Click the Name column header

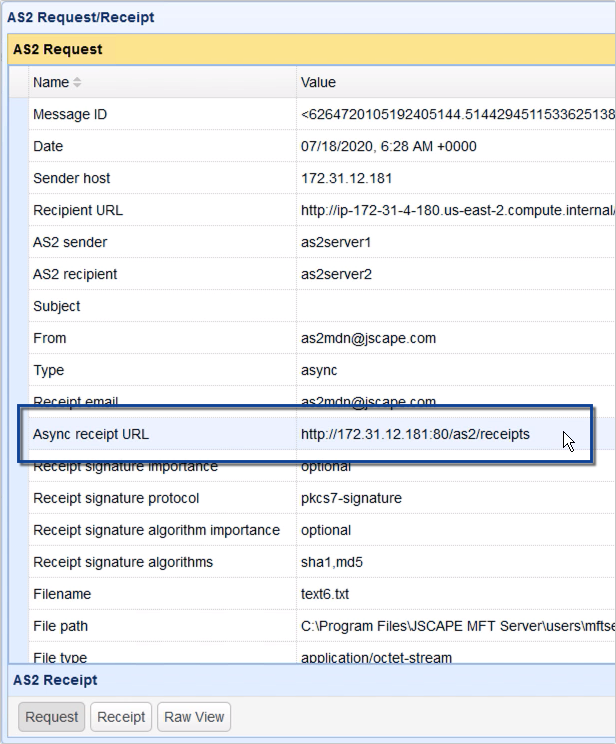point(51,82)
